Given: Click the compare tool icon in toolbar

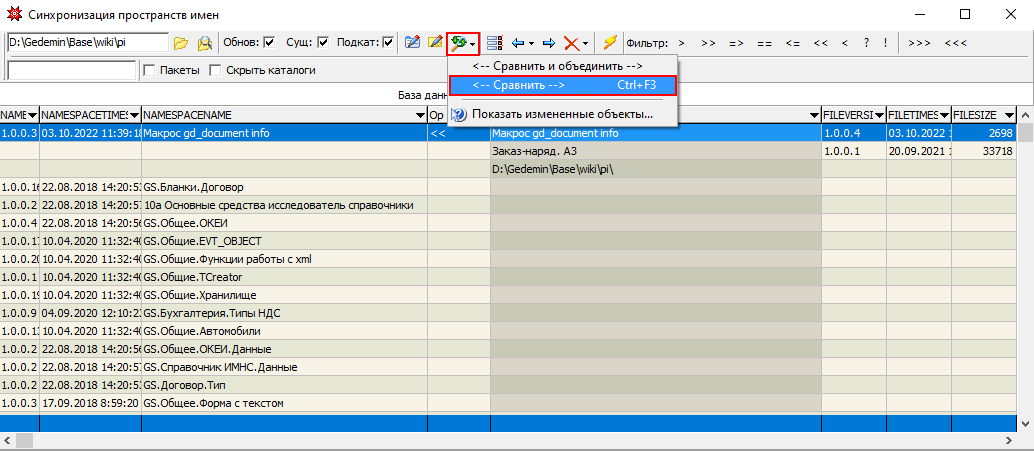Looking at the screenshot, I should click(459, 43).
